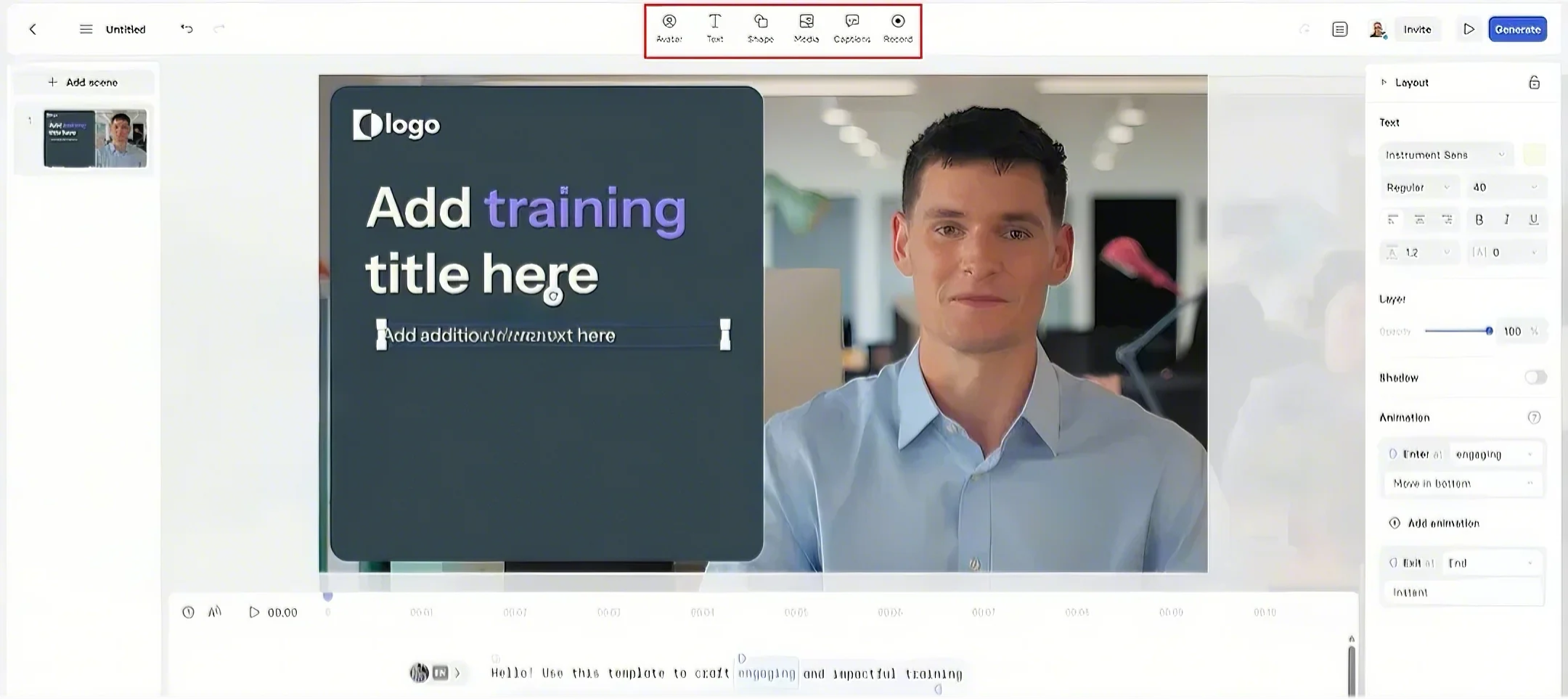The width and height of the screenshot is (1568, 699).
Task: Enable the Shadow toggle
Action: point(1535,377)
